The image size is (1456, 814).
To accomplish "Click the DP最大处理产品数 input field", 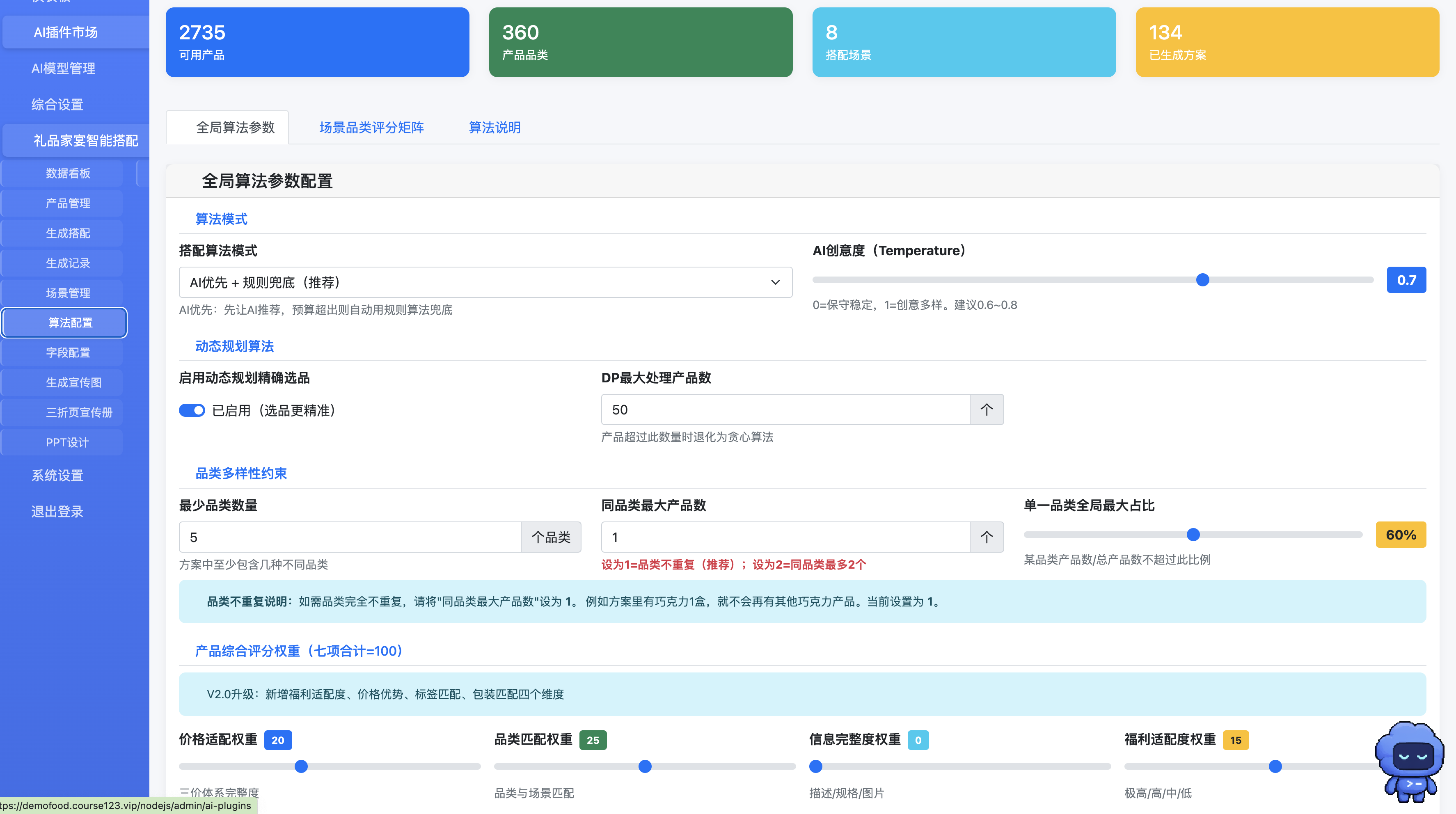I will click(785, 410).
